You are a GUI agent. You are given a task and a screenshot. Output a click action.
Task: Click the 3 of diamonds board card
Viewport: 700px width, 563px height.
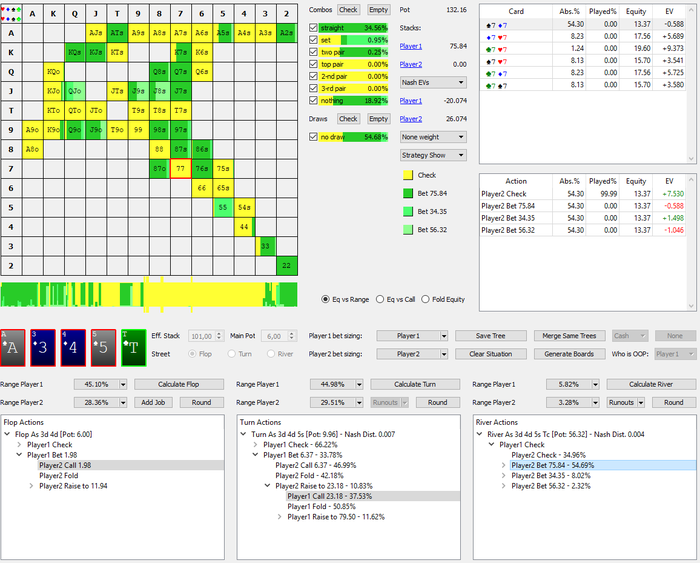[43, 348]
